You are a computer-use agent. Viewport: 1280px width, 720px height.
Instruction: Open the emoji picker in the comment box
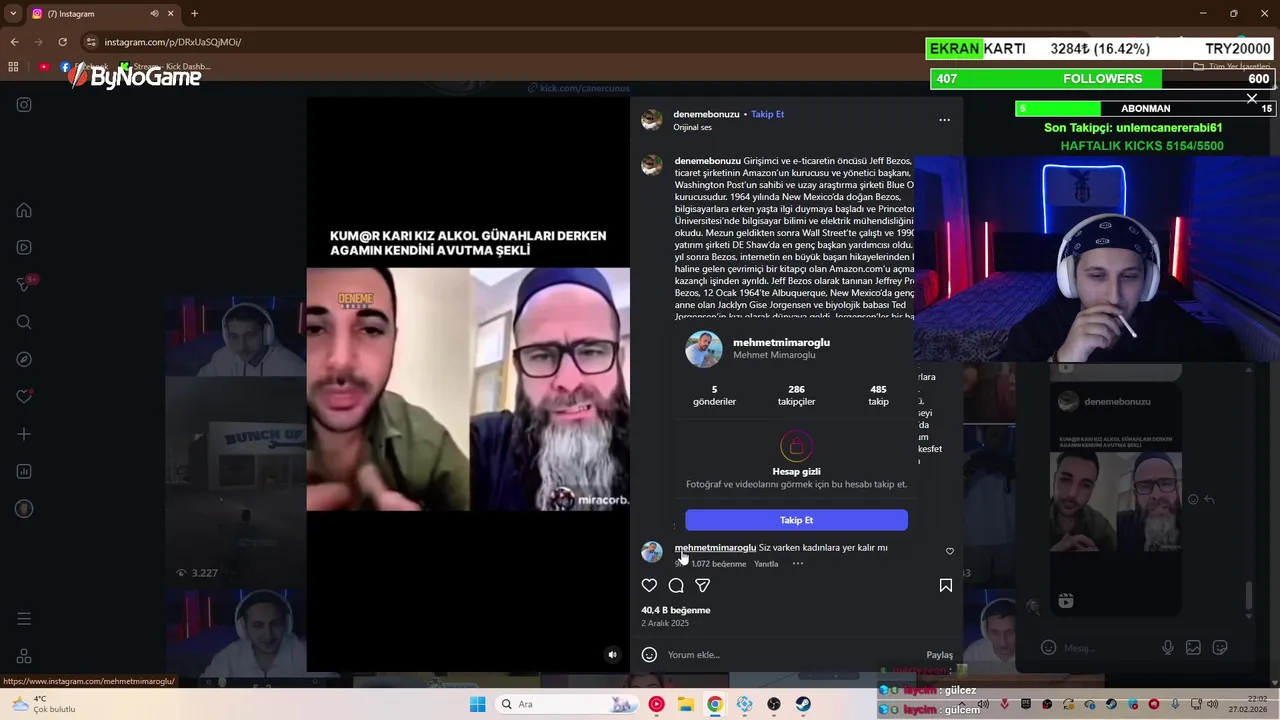point(649,655)
